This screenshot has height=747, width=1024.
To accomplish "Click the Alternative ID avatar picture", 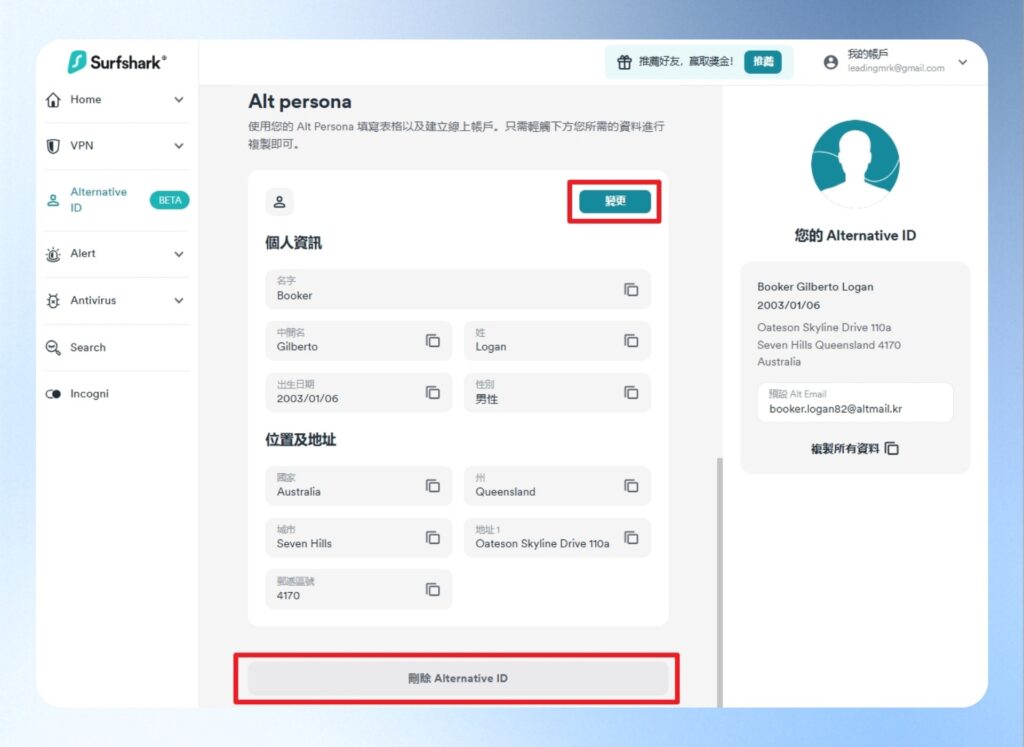I will point(855,164).
